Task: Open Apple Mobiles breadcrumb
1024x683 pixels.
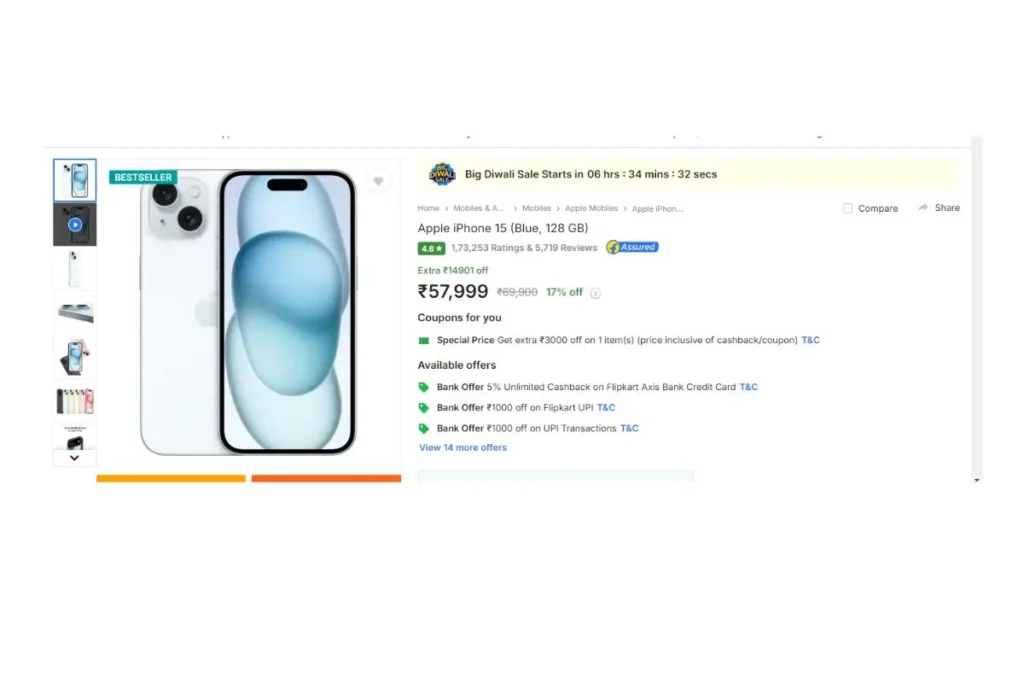Action: pyautogui.click(x=591, y=208)
